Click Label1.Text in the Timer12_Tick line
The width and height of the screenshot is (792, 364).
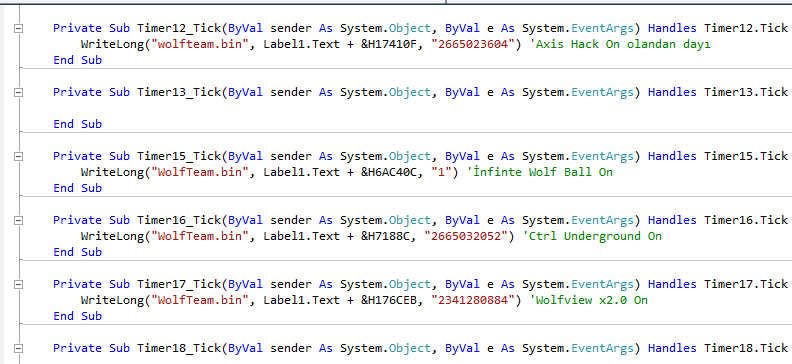click(302, 44)
